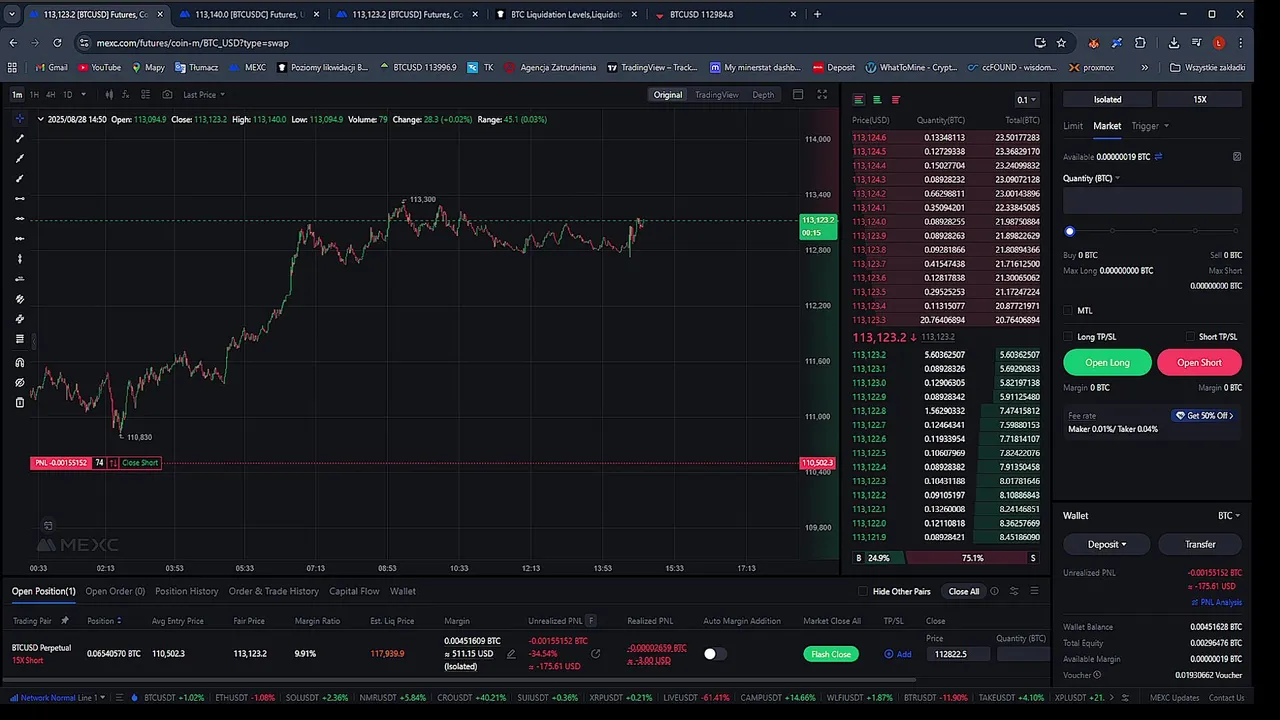Enable the MTL checkbox
The image size is (1280, 720).
(x=1068, y=310)
